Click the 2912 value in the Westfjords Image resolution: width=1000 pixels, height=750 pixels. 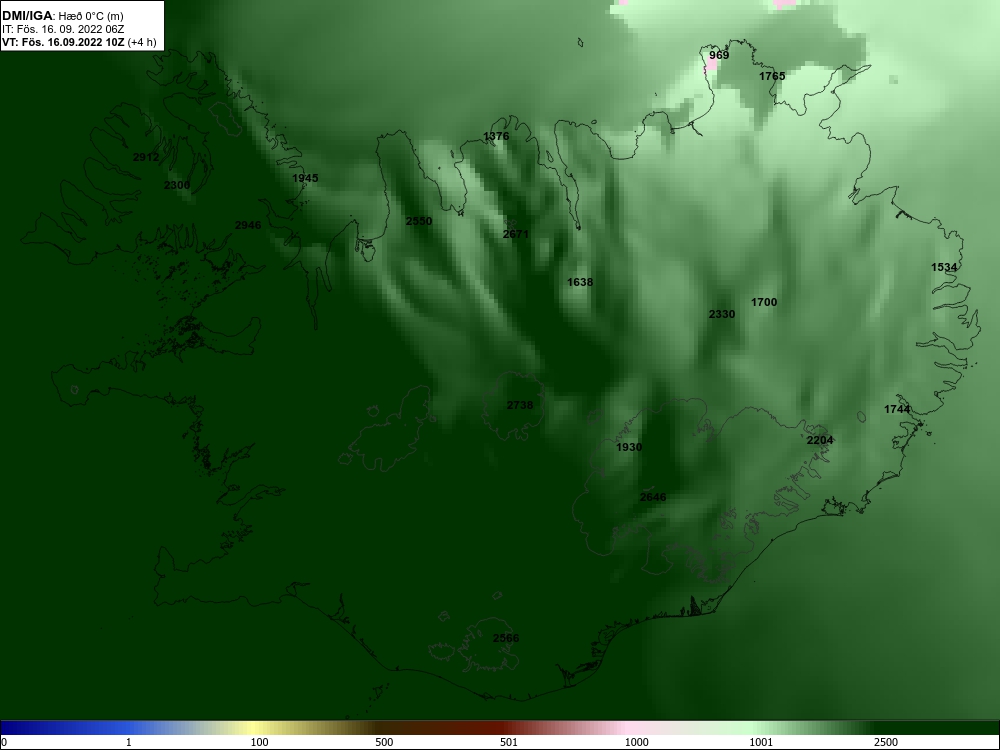146,157
